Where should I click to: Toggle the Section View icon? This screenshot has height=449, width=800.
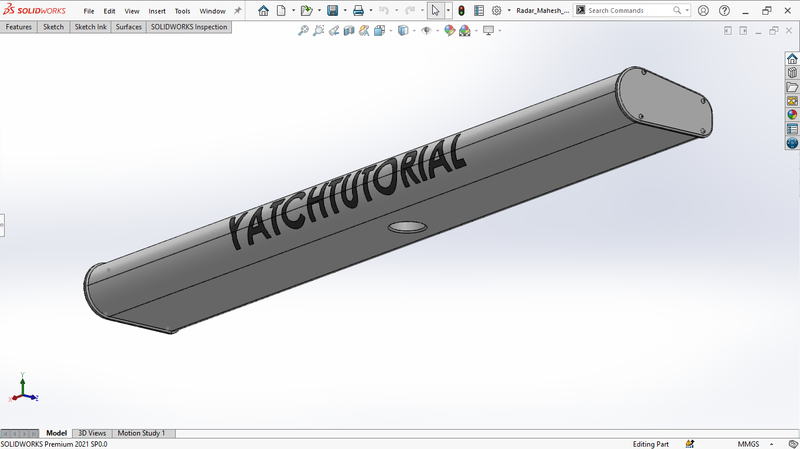349,31
